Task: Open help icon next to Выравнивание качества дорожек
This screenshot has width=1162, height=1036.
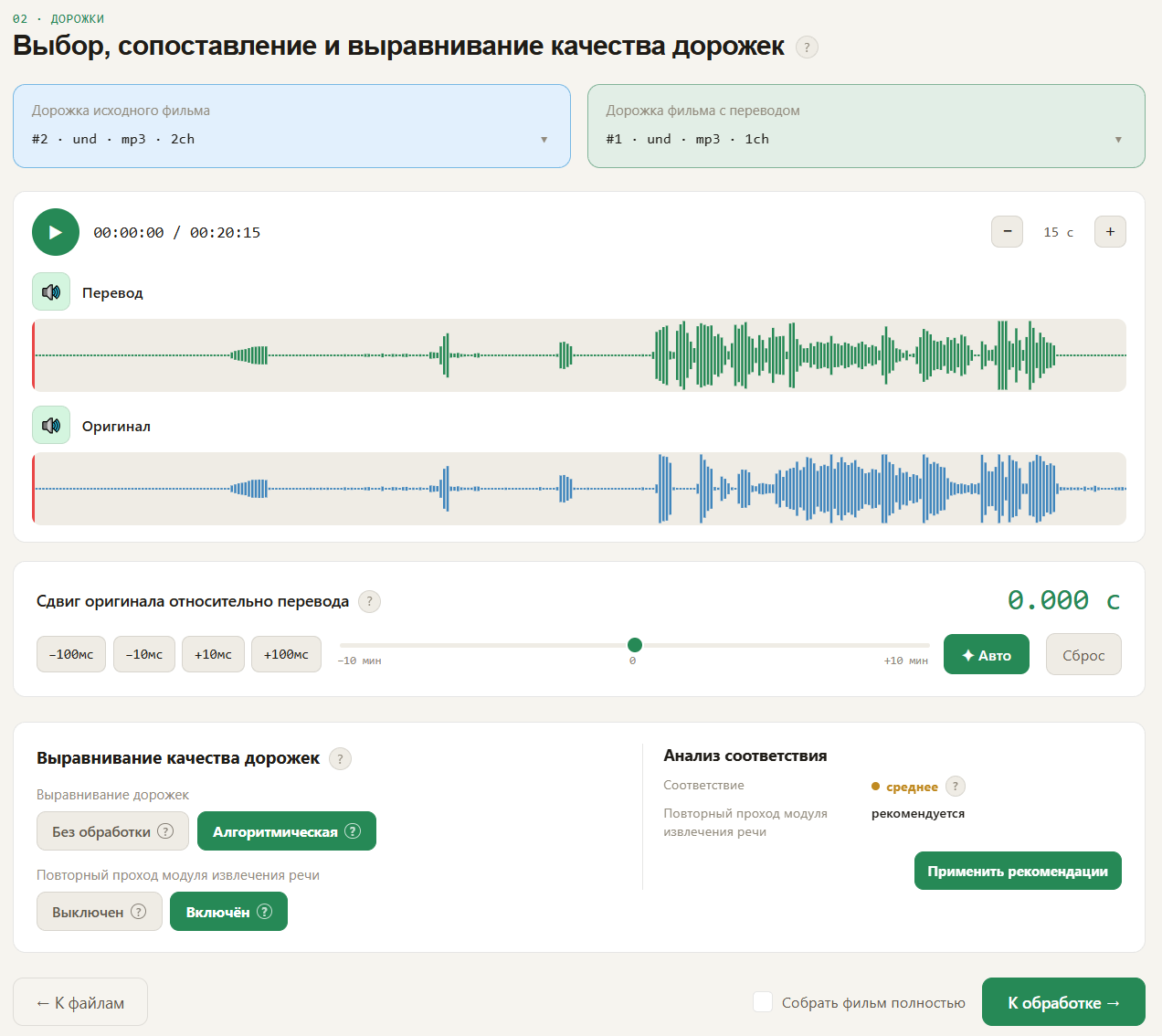Action: [x=340, y=758]
